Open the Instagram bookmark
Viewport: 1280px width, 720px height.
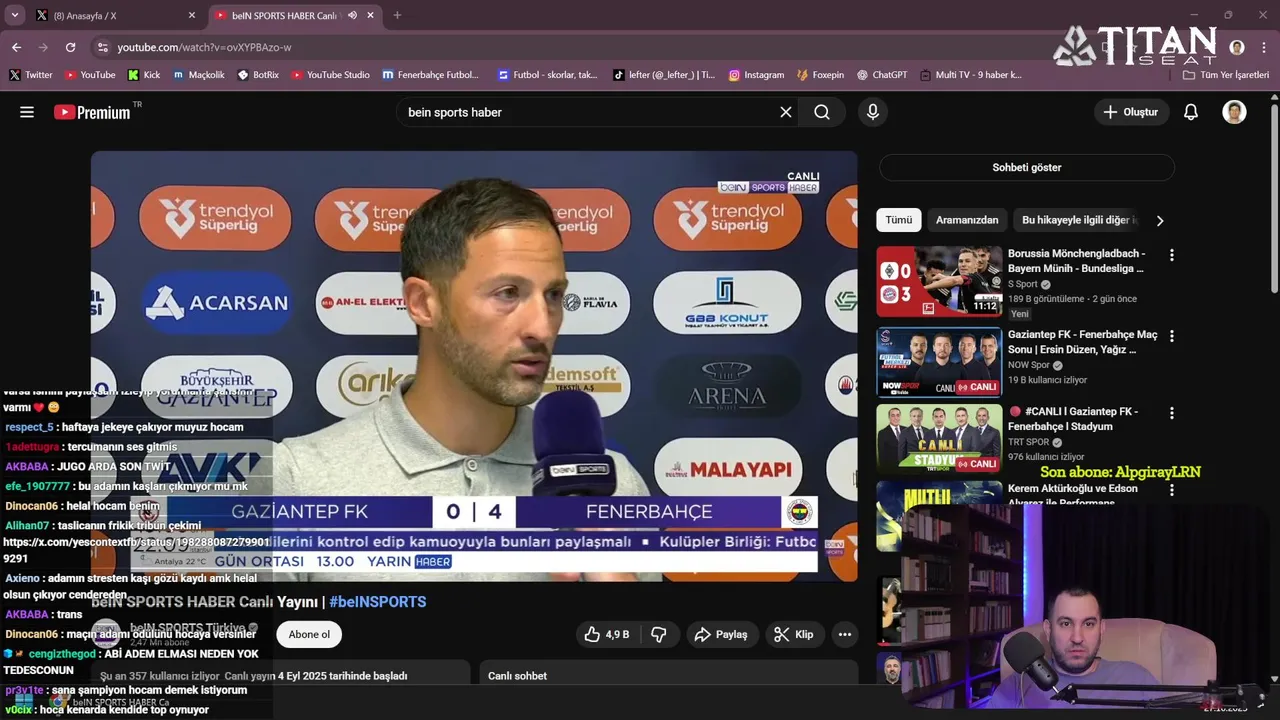[x=756, y=75]
